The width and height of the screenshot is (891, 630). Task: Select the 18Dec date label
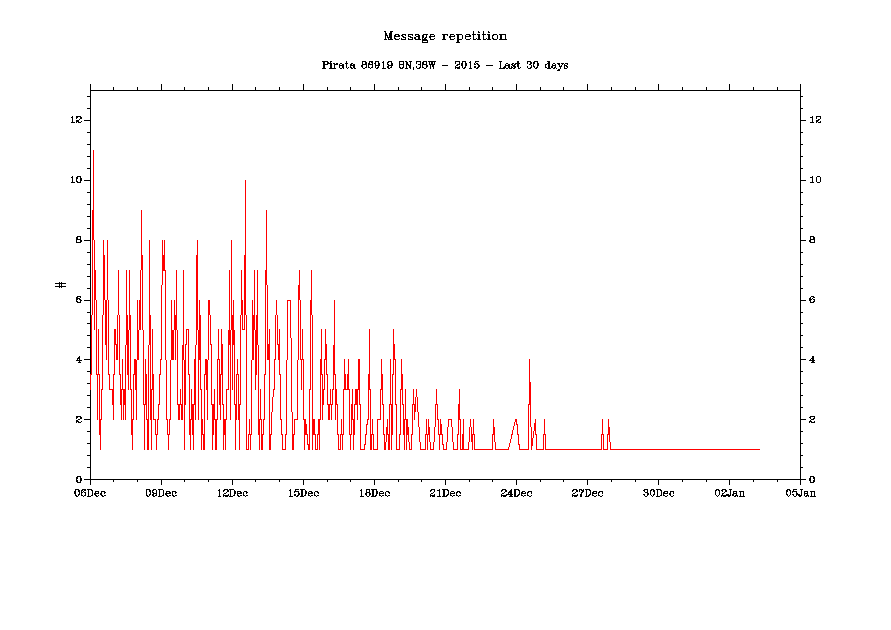[x=374, y=493]
